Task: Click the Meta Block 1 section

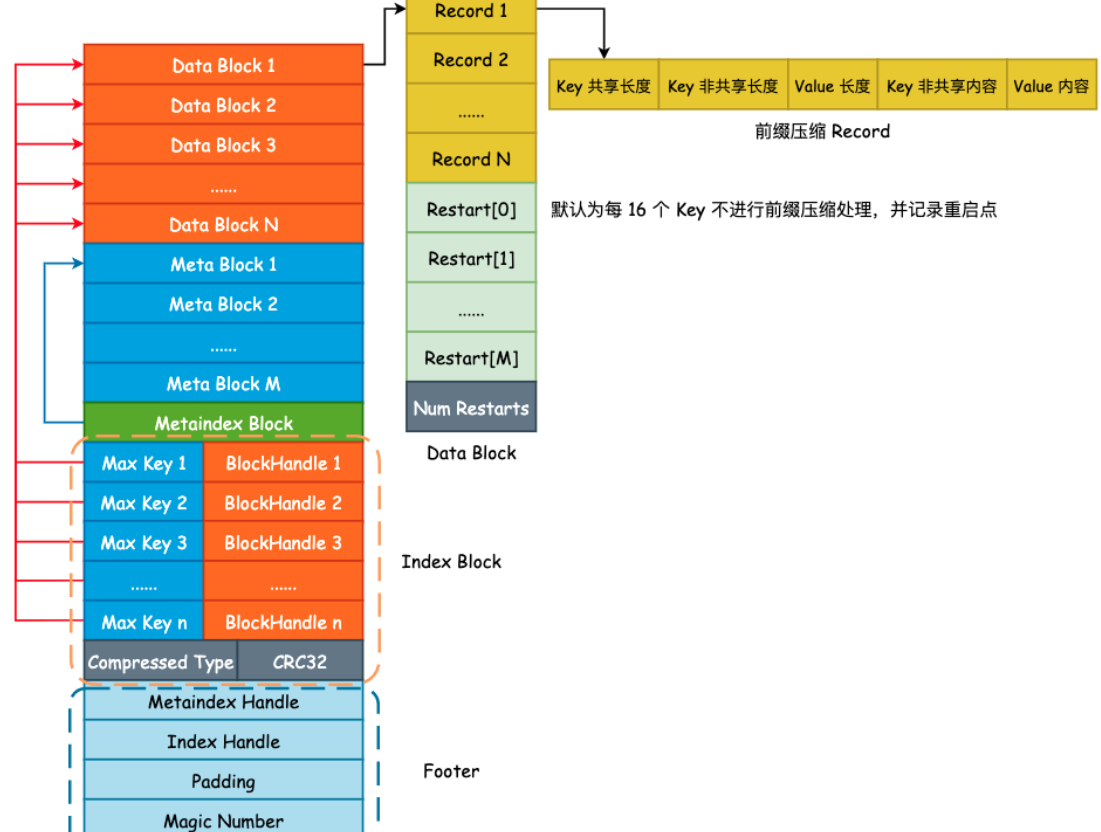Action: point(222,264)
